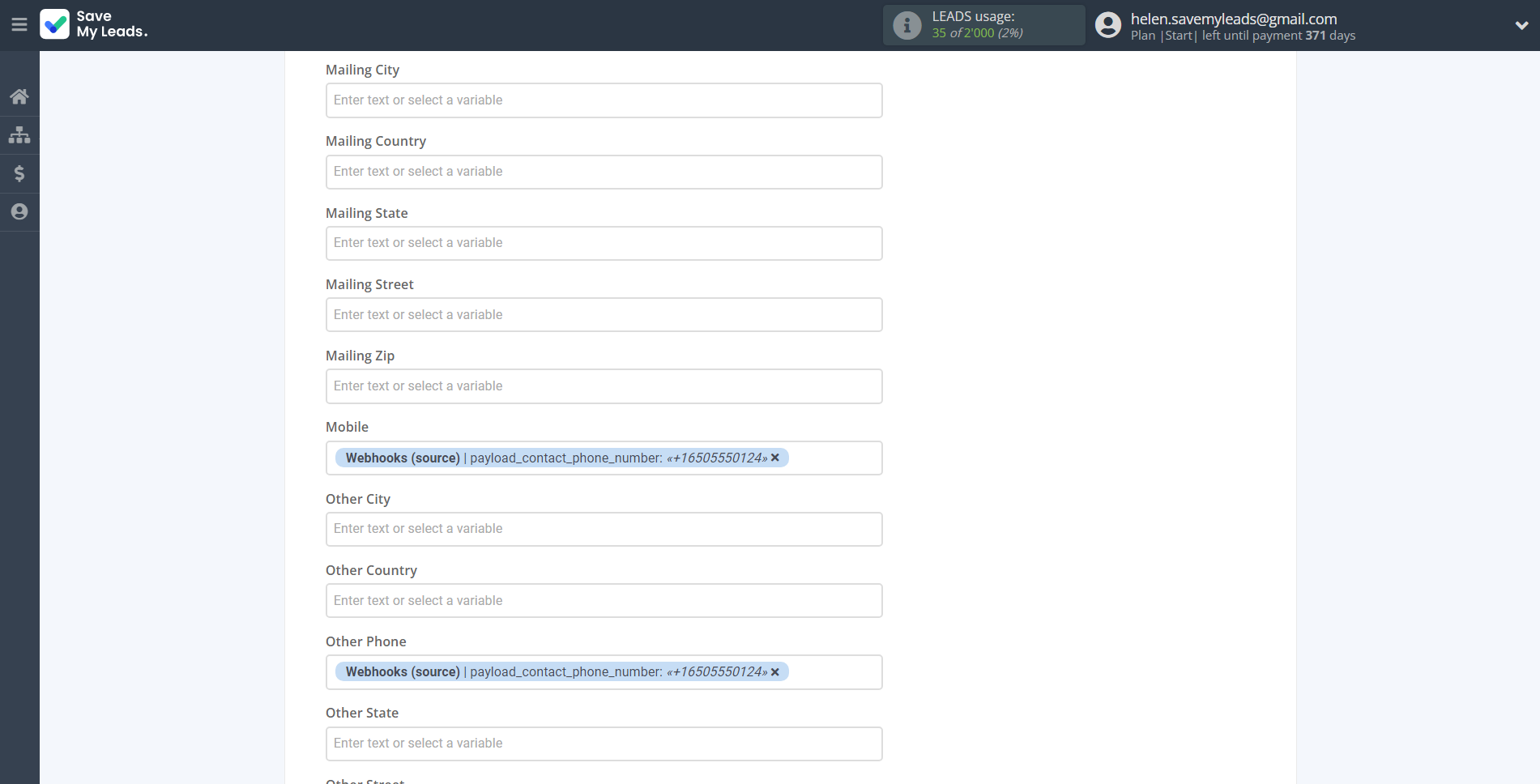1540x784 pixels.
Task: Focus the Other Country input
Action: click(x=604, y=600)
